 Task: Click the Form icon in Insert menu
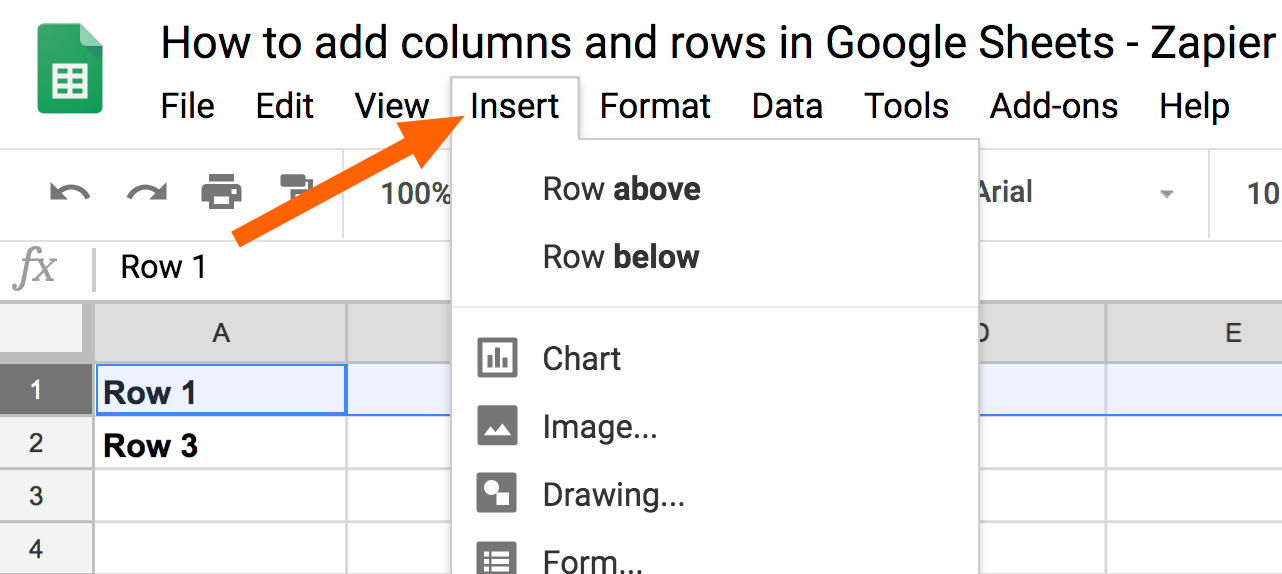coord(497,560)
